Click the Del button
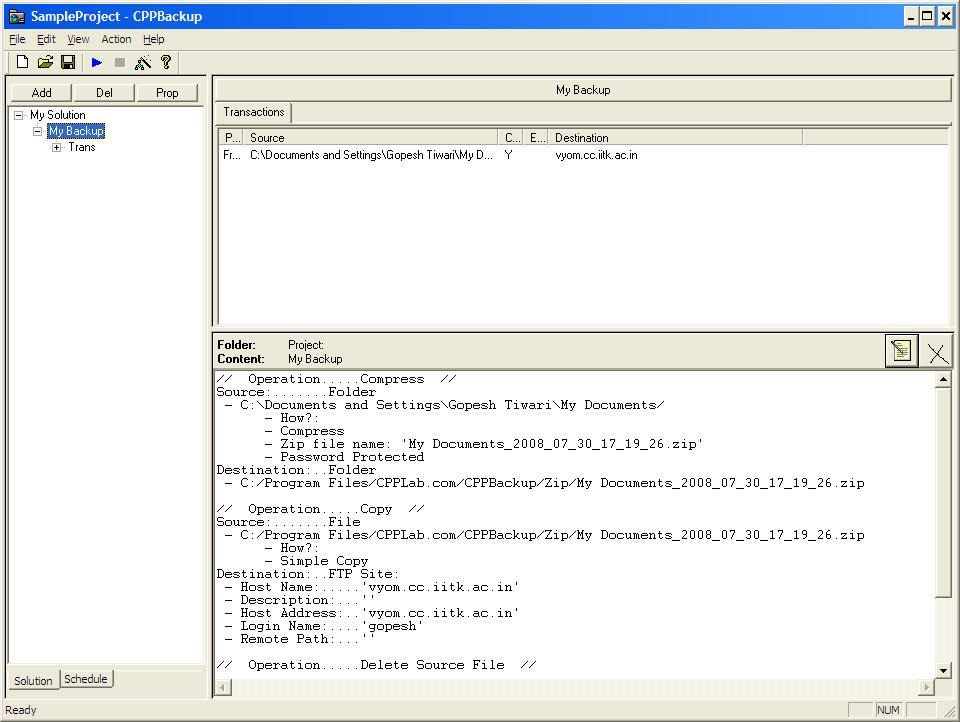Image resolution: width=960 pixels, height=722 pixels. [x=104, y=92]
